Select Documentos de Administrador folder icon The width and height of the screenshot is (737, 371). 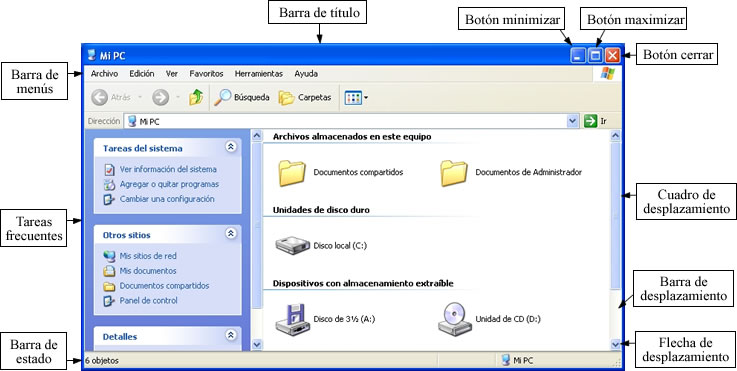[454, 173]
